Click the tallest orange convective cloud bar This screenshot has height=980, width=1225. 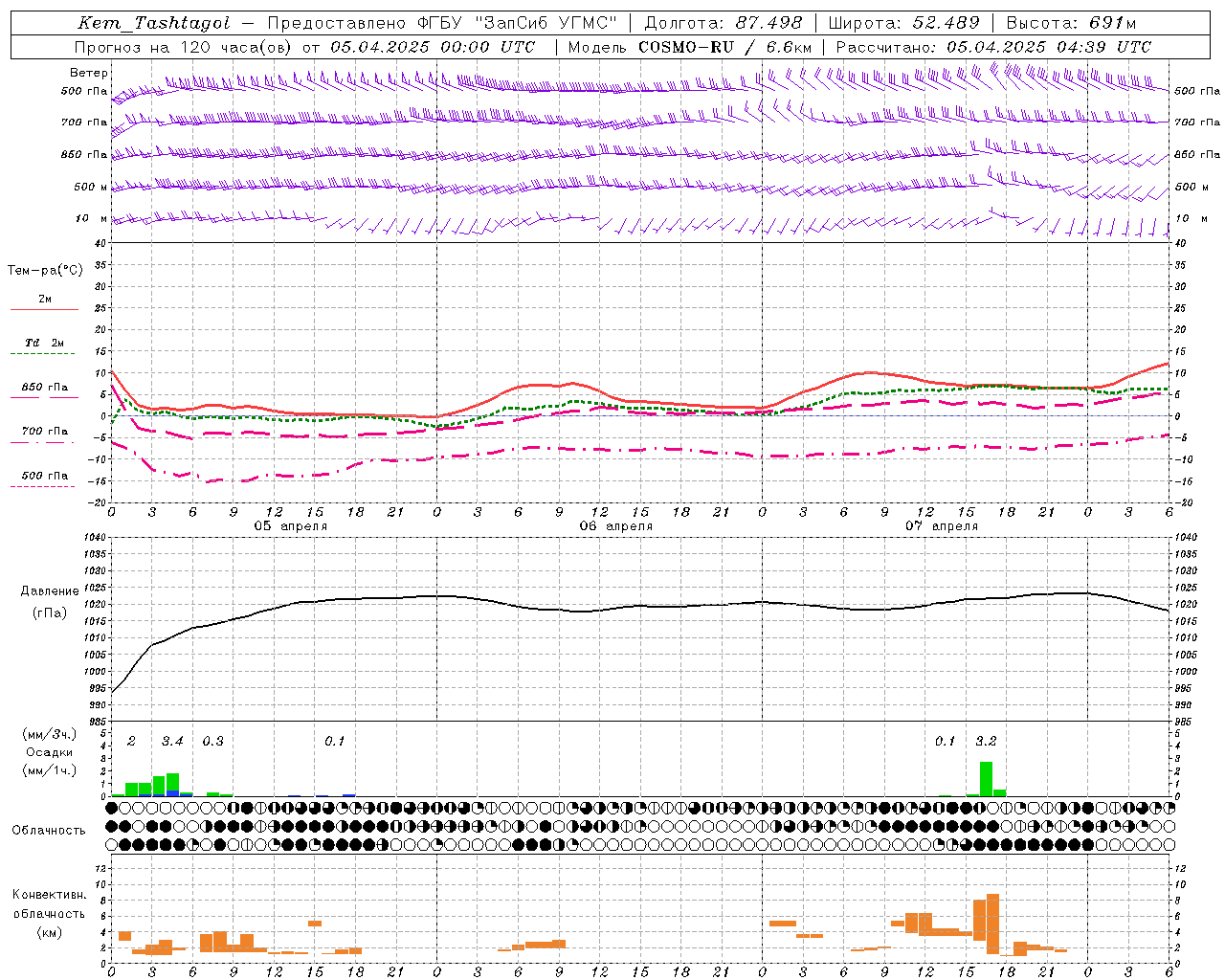coord(992,924)
